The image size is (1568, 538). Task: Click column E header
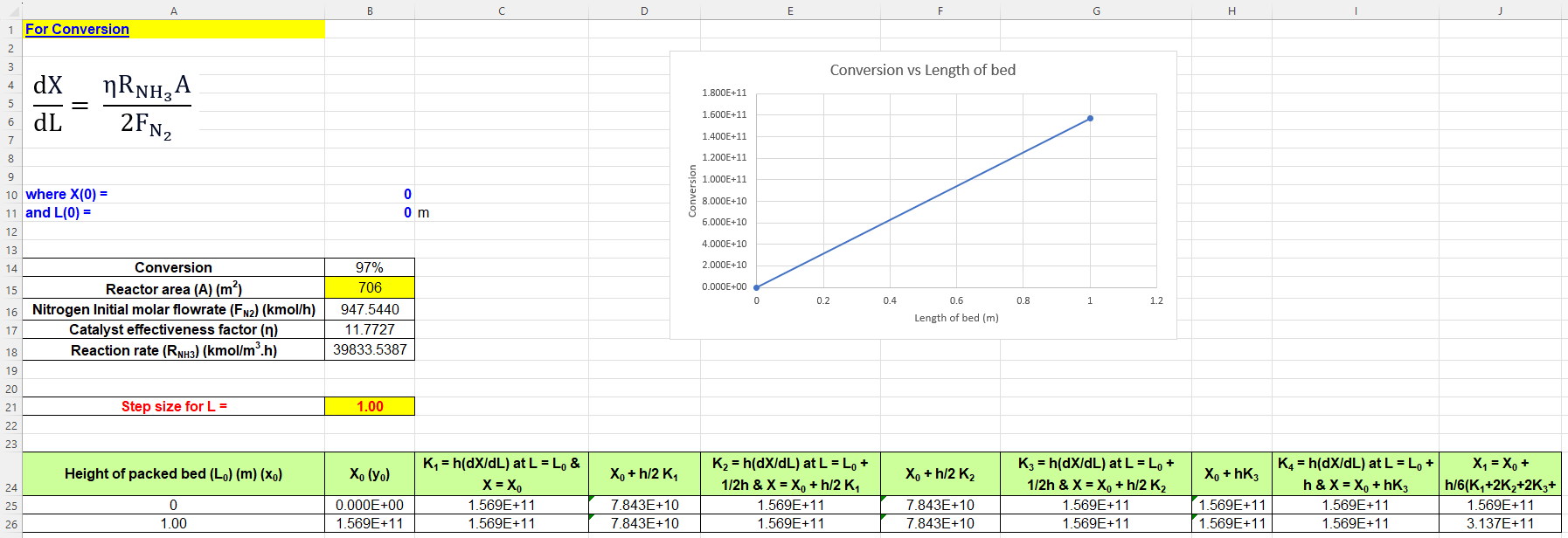(790, 10)
